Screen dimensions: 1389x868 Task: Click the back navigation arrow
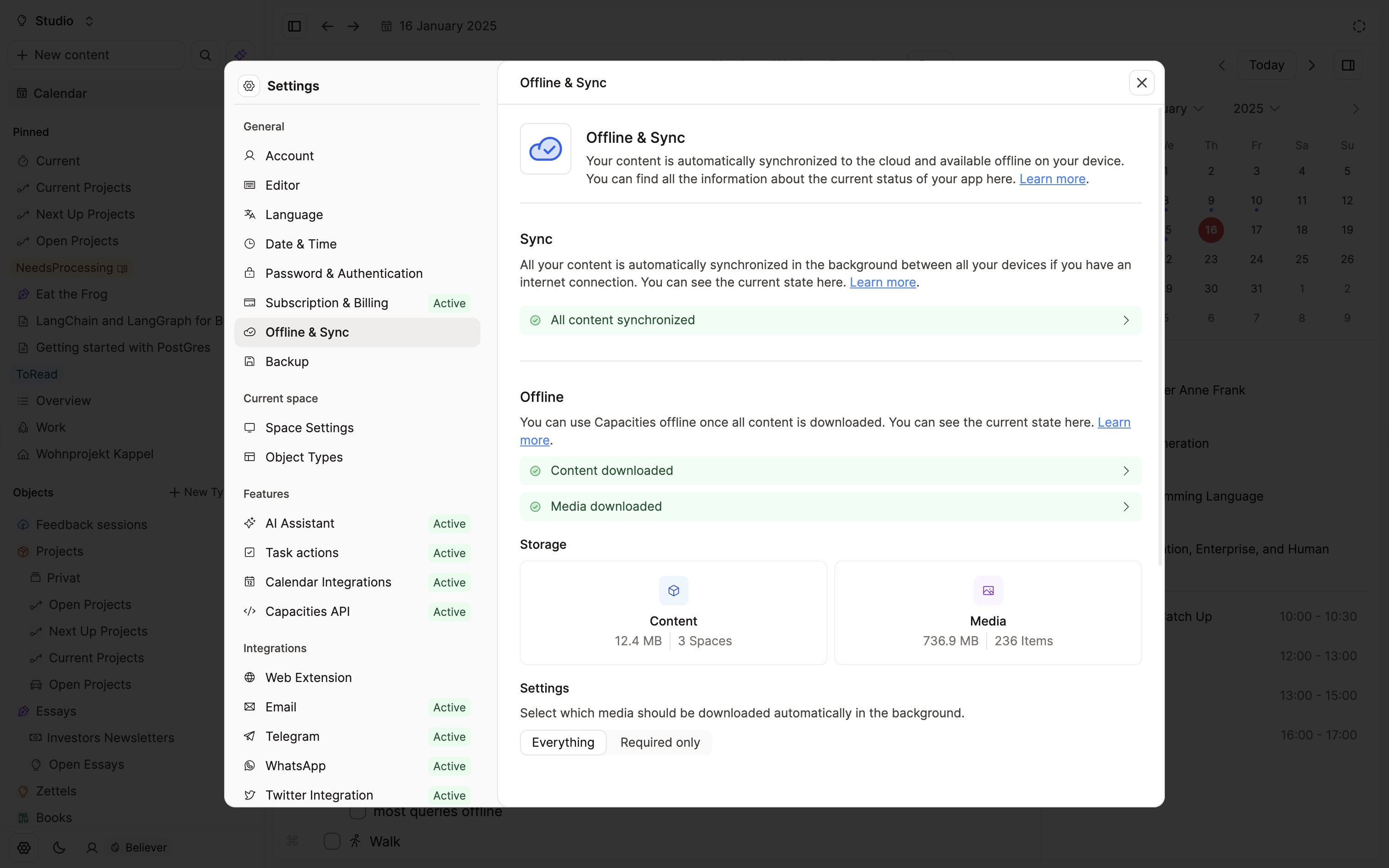(x=327, y=26)
